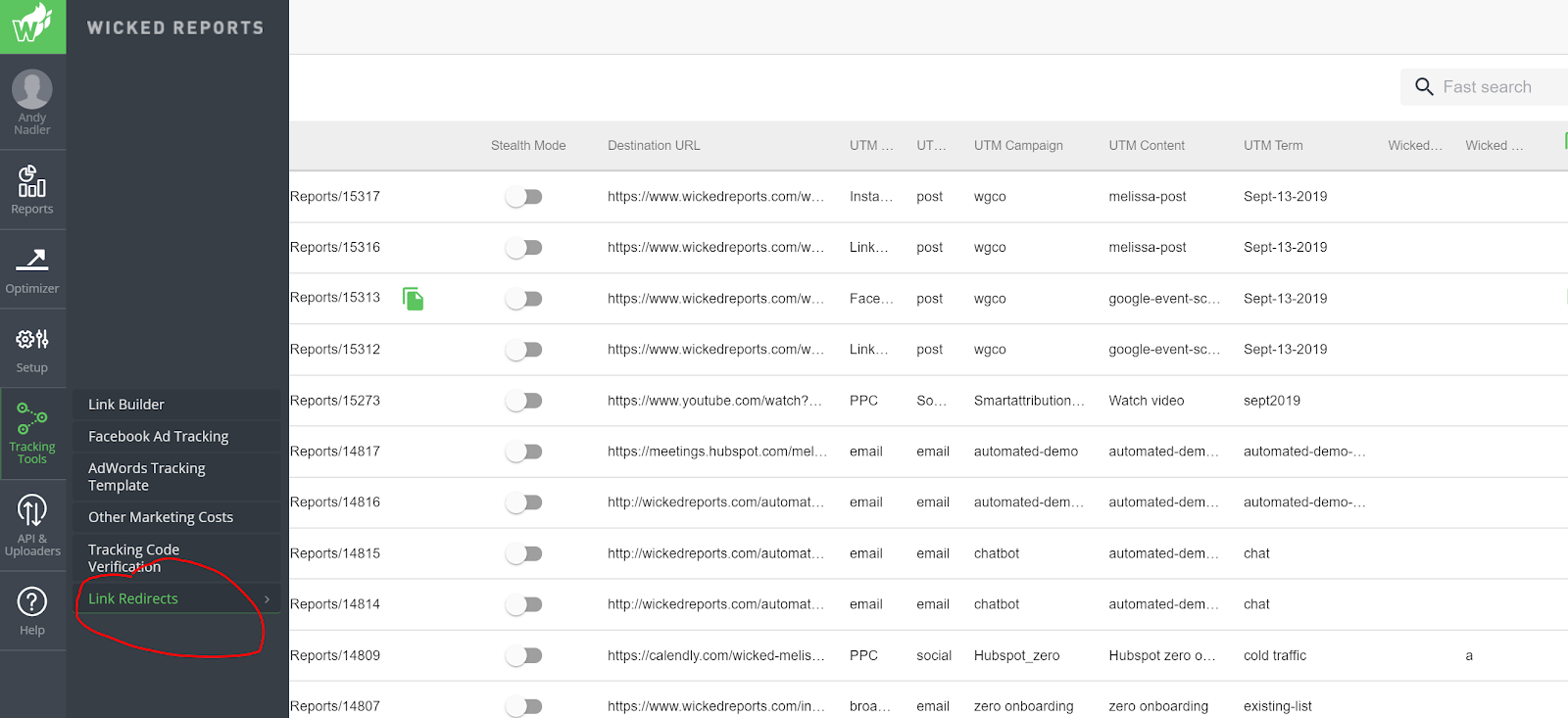Open the Optimizer sidebar section
Viewport: 1568px width, 718px height.
coord(32,269)
